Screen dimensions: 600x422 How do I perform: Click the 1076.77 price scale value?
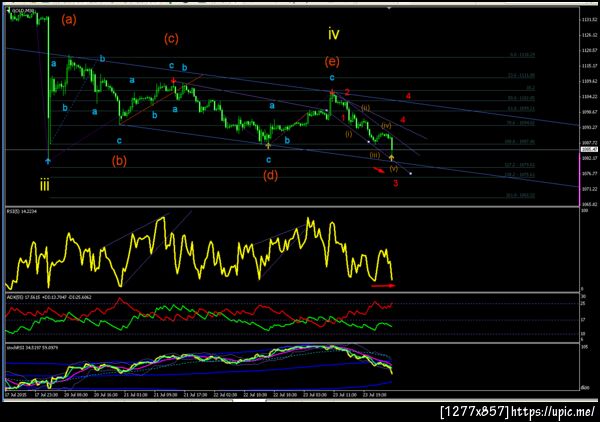(589, 173)
